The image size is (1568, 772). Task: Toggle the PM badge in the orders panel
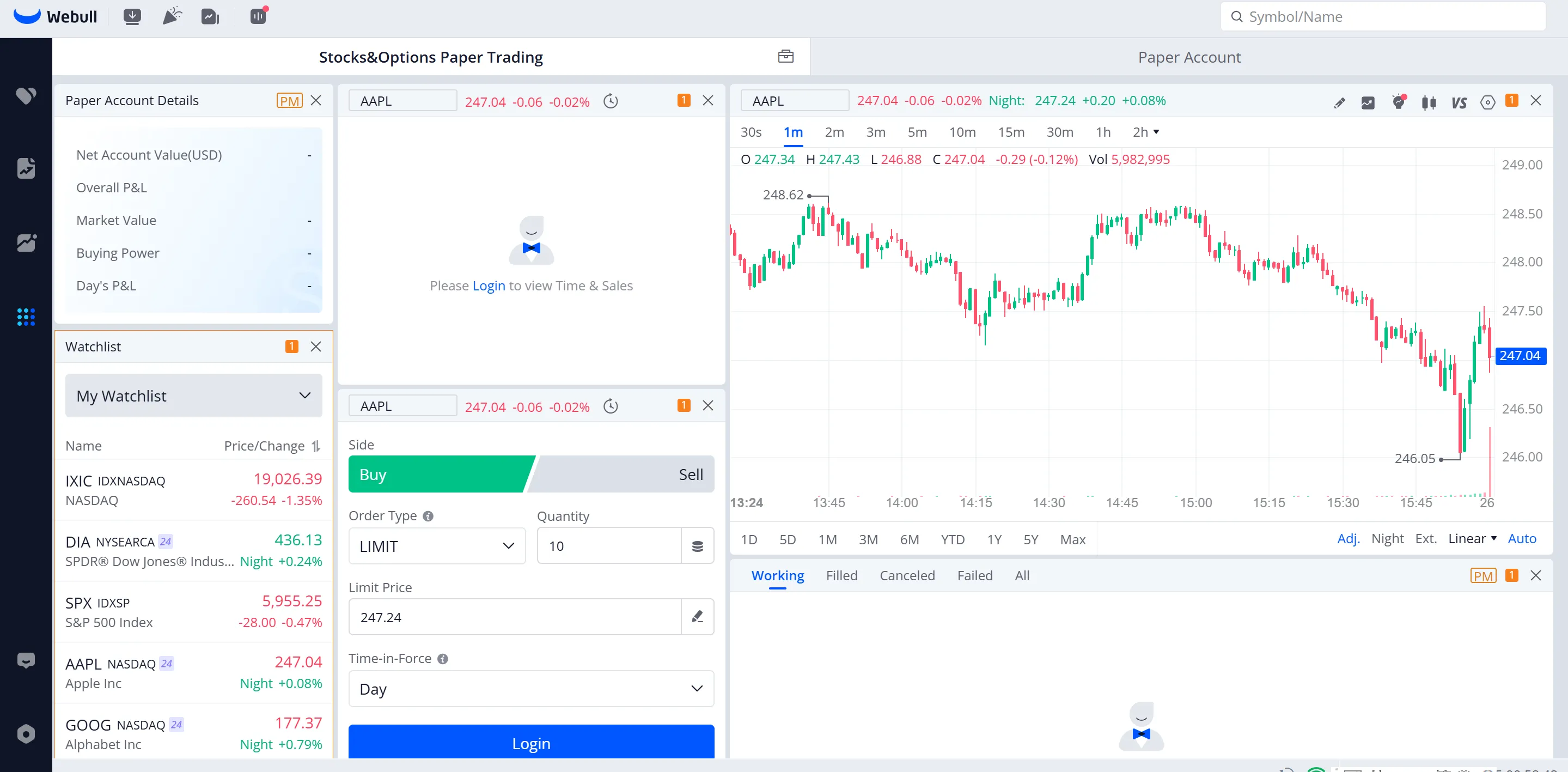(x=1483, y=575)
